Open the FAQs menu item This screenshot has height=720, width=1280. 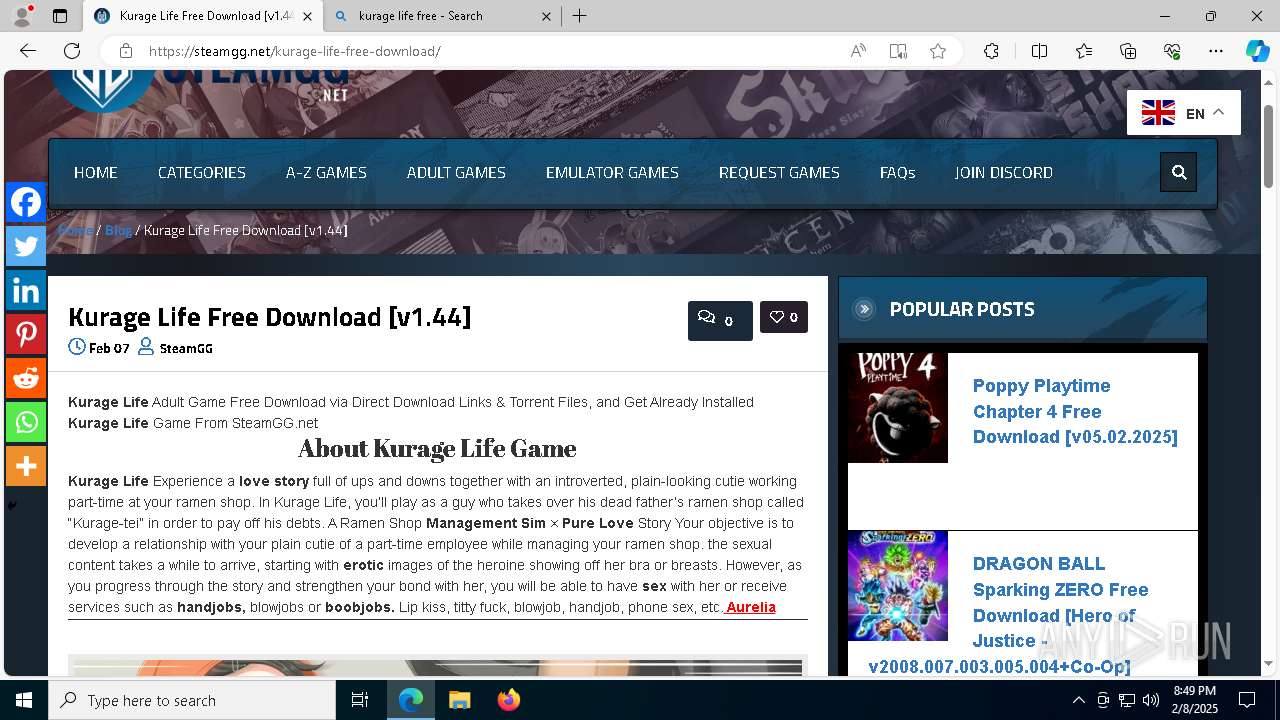pyautogui.click(x=897, y=172)
